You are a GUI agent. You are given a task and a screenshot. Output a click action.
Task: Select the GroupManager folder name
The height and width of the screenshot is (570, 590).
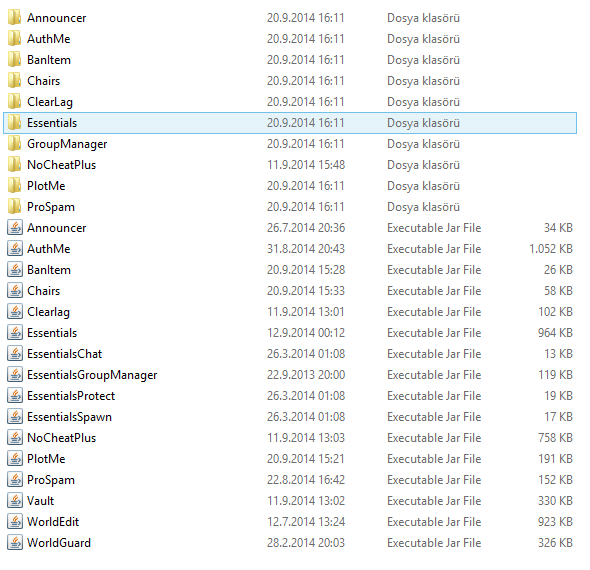[67, 144]
